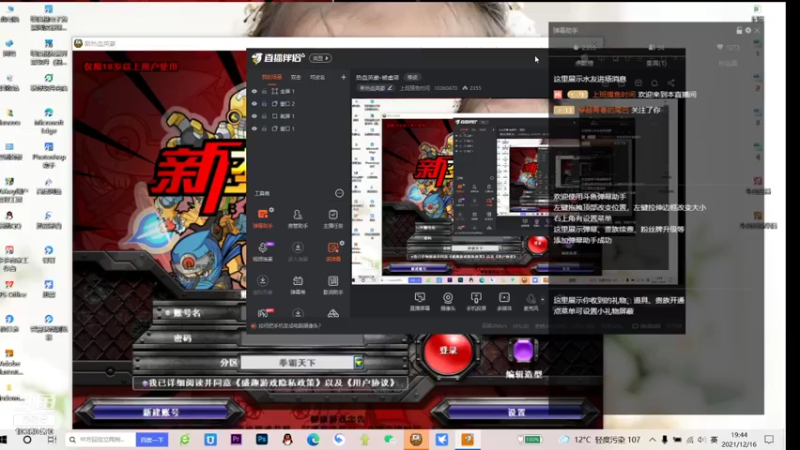Click the pill button next to 直播伴侣 logo

tap(320, 58)
